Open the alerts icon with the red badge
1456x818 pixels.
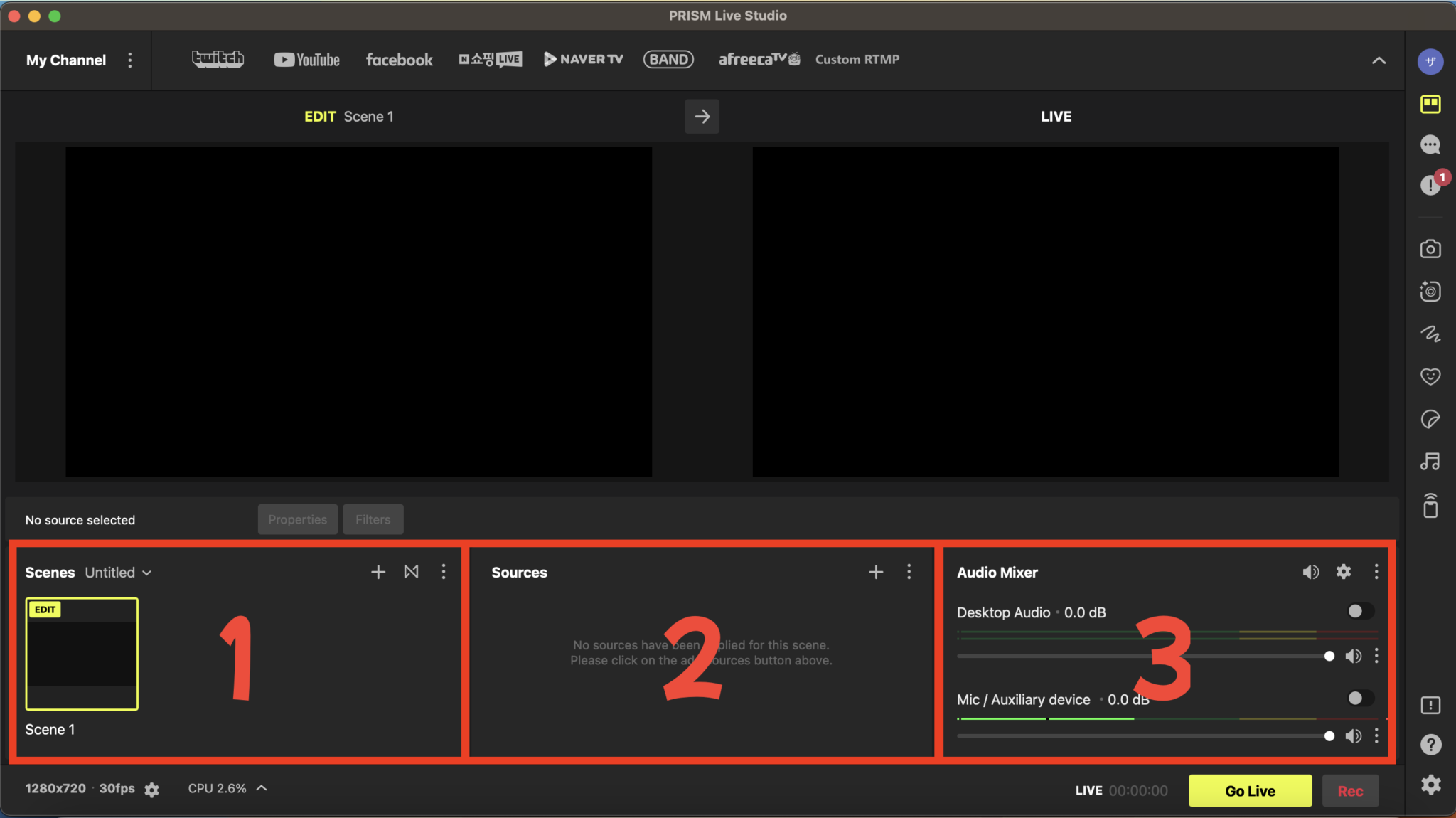click(1430, 185)
